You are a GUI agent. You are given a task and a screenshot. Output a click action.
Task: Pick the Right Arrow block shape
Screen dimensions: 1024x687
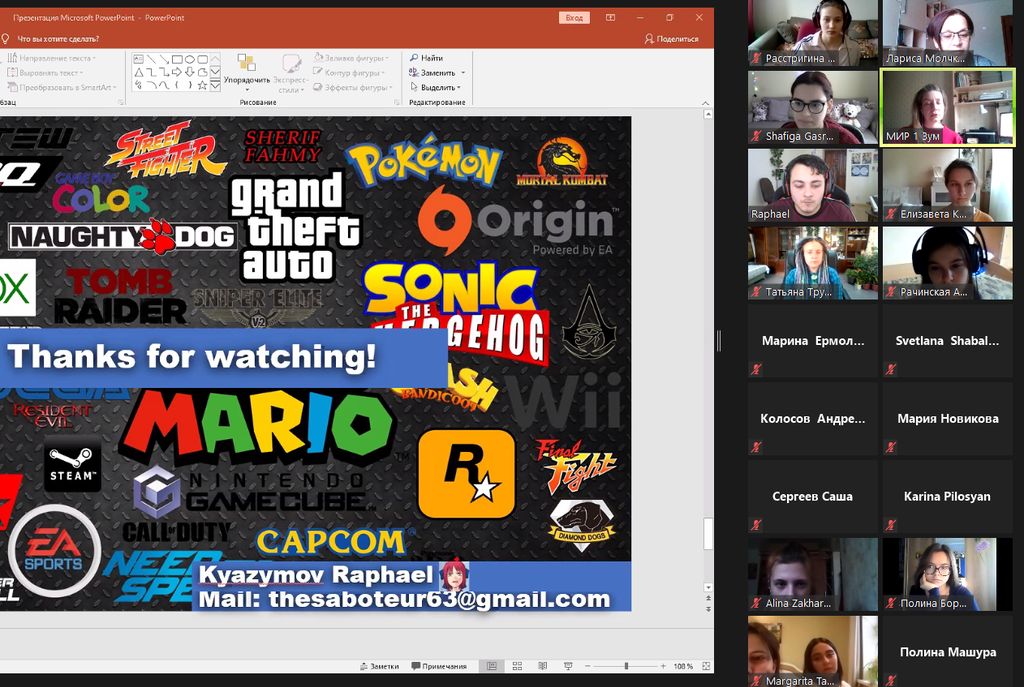point(177,72)
